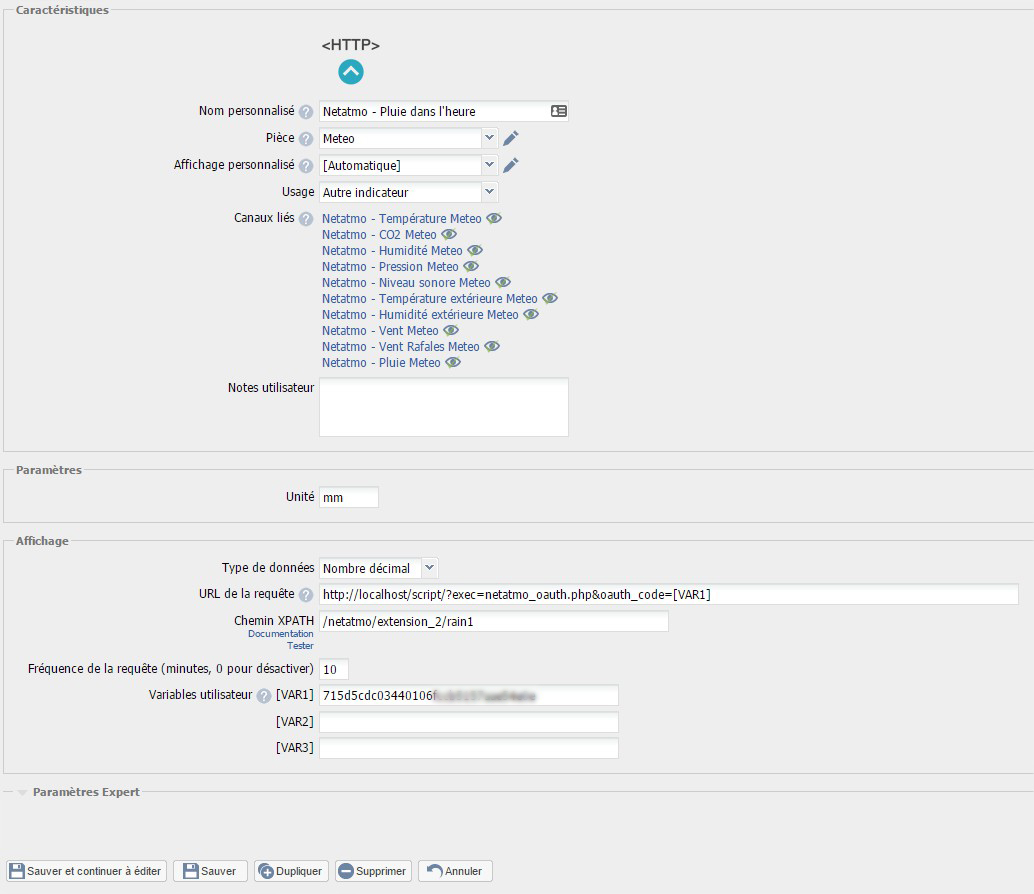
Task: Click the Dupliquer button
Action: [291, 871]
